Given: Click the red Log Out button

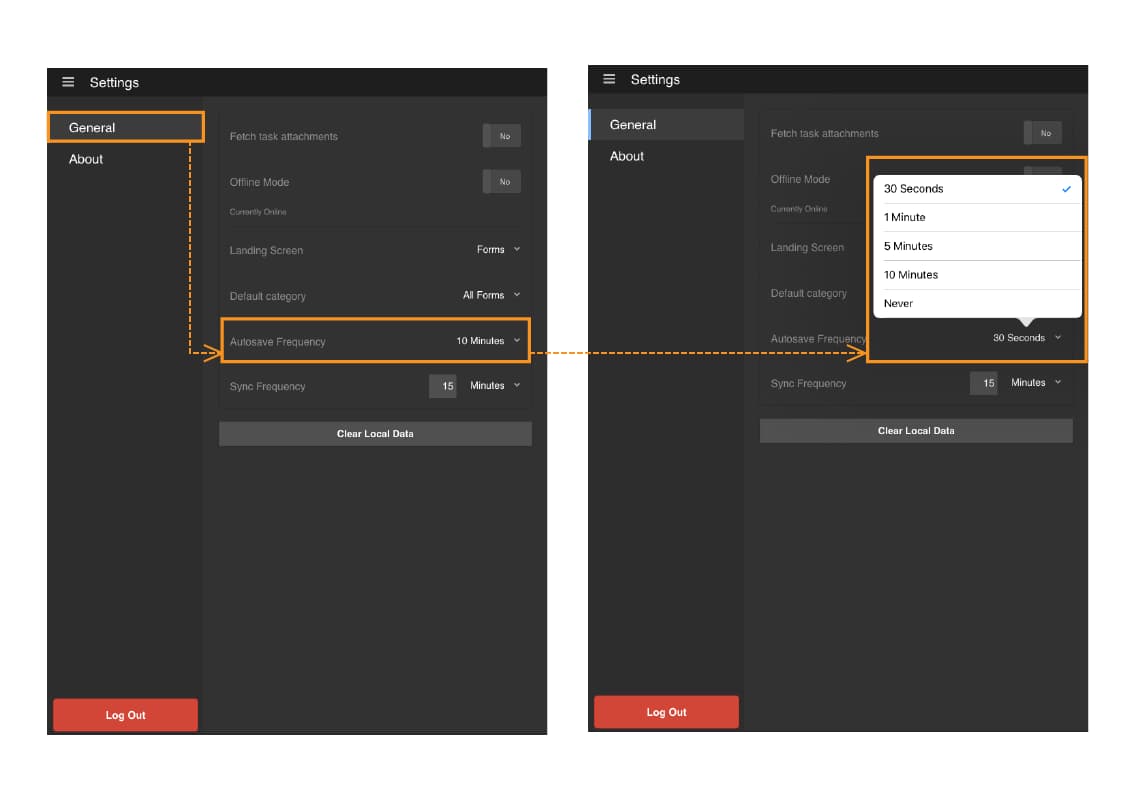Looking at the screenshot, I should tap(125, 715).
